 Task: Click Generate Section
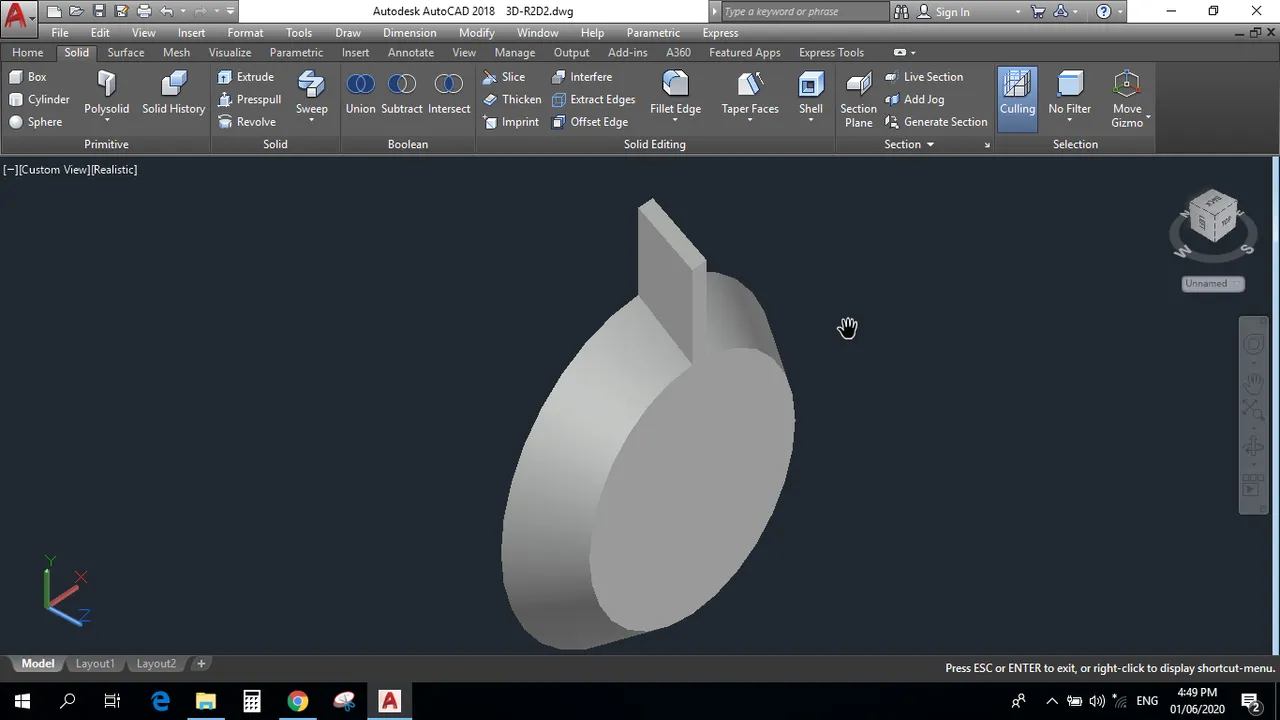click(x=936, y=122)
